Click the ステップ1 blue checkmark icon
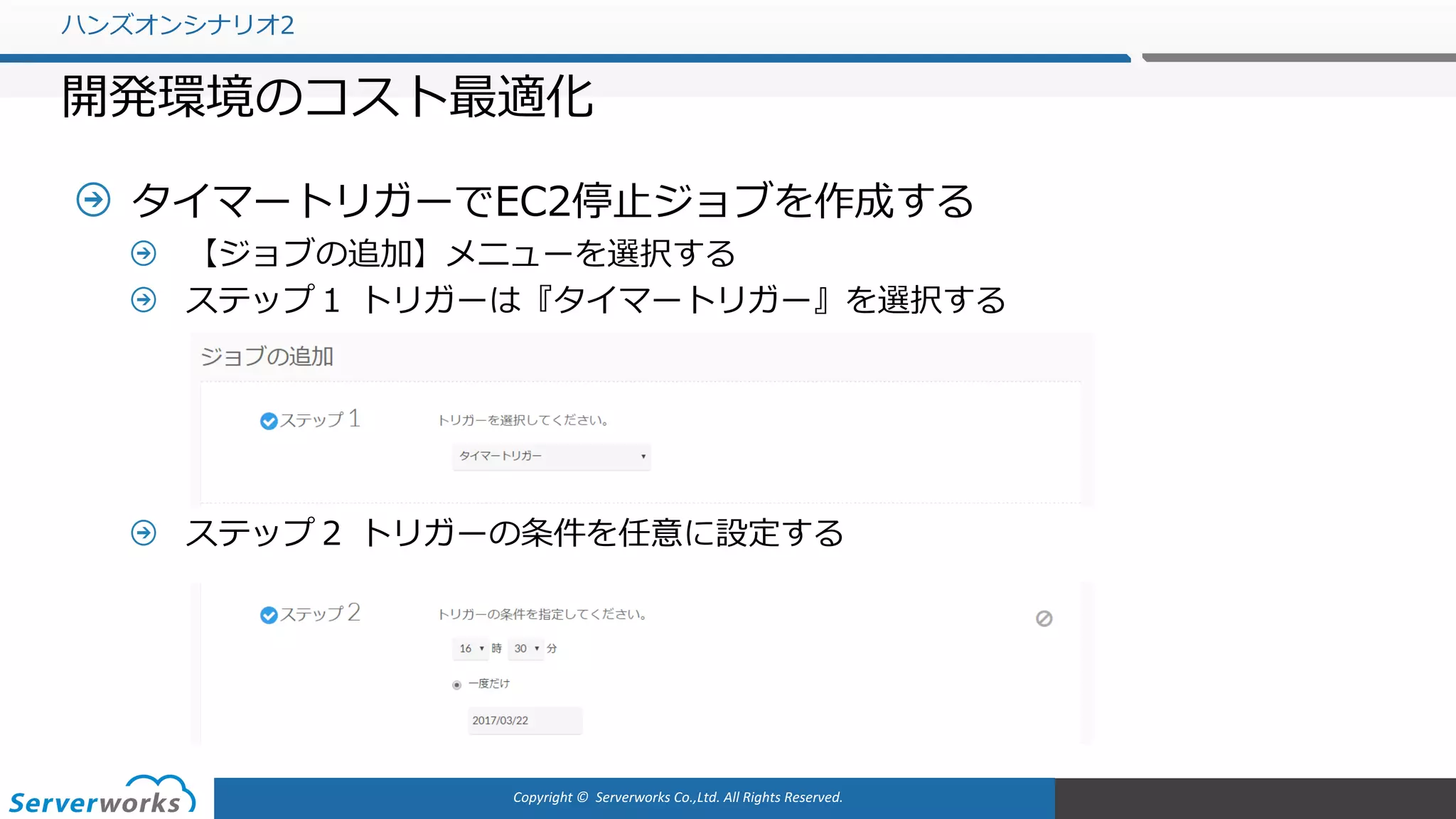 269,421
